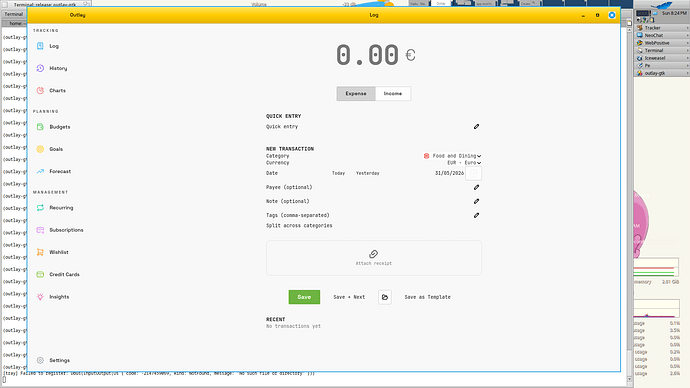Open the Insights lightbulb icon

40,297
